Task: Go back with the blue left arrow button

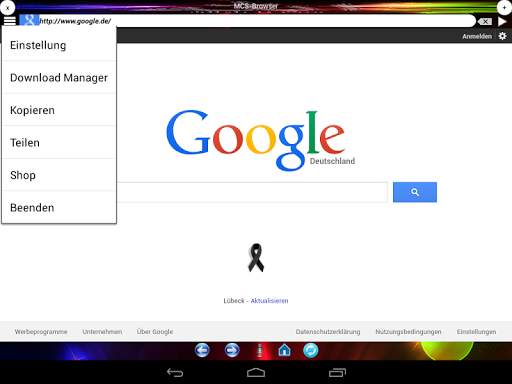Action: pyautogui.click(x=202, y=350)
